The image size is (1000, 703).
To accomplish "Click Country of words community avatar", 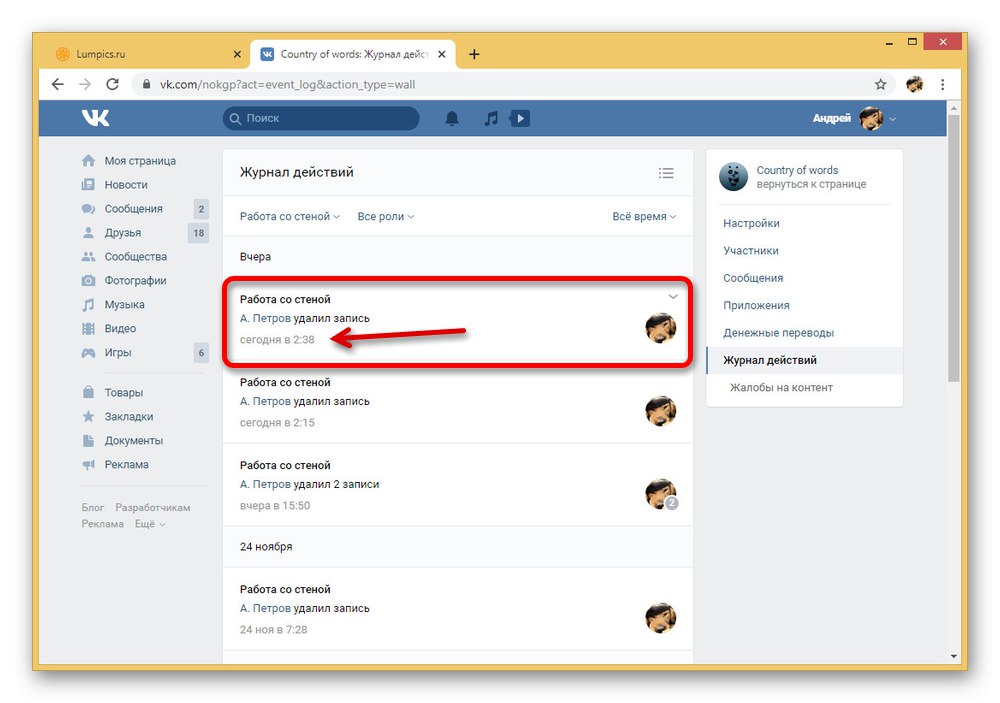I will pos(733,177).
